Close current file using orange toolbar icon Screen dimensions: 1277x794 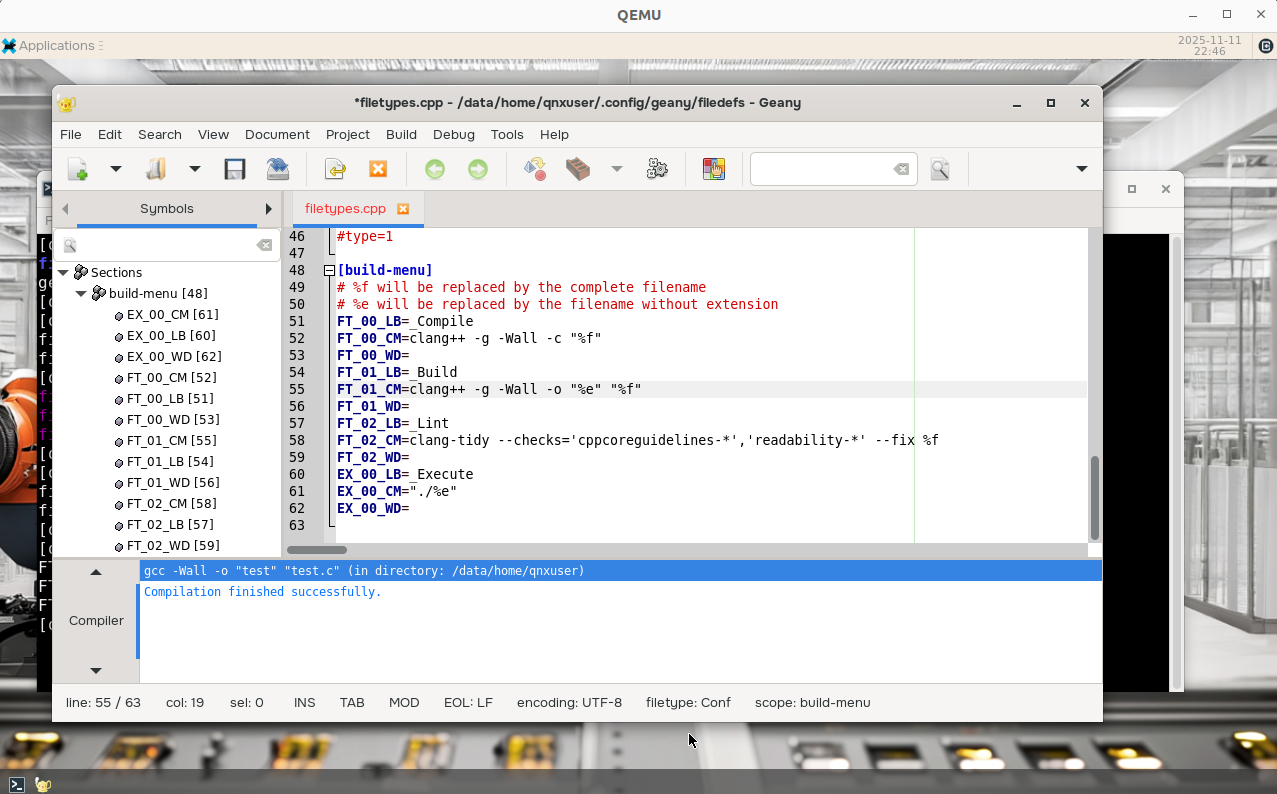[x=378, y=169]
